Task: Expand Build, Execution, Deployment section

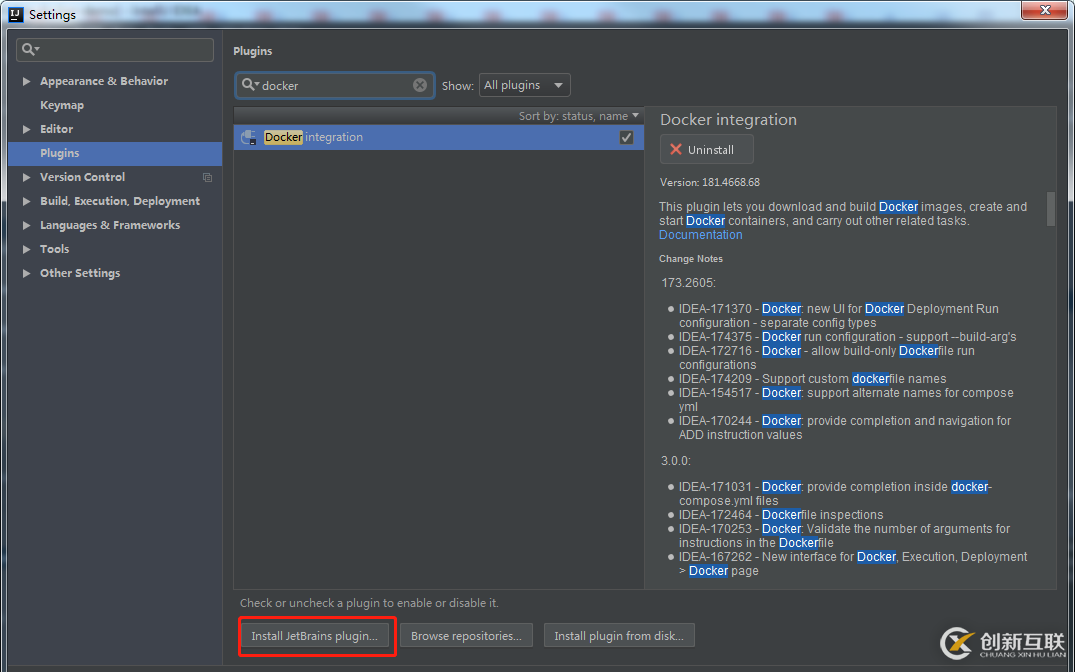Action: point(27,201)
